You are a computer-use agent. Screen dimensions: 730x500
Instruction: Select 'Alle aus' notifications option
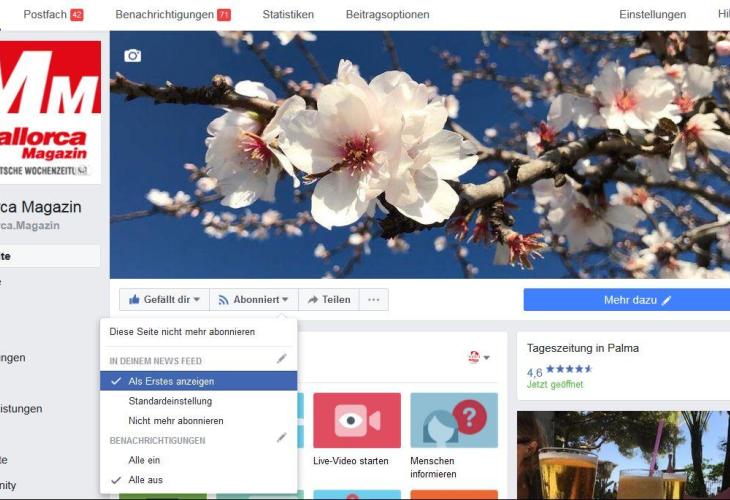pyautogui.click(x=145, y=480)
